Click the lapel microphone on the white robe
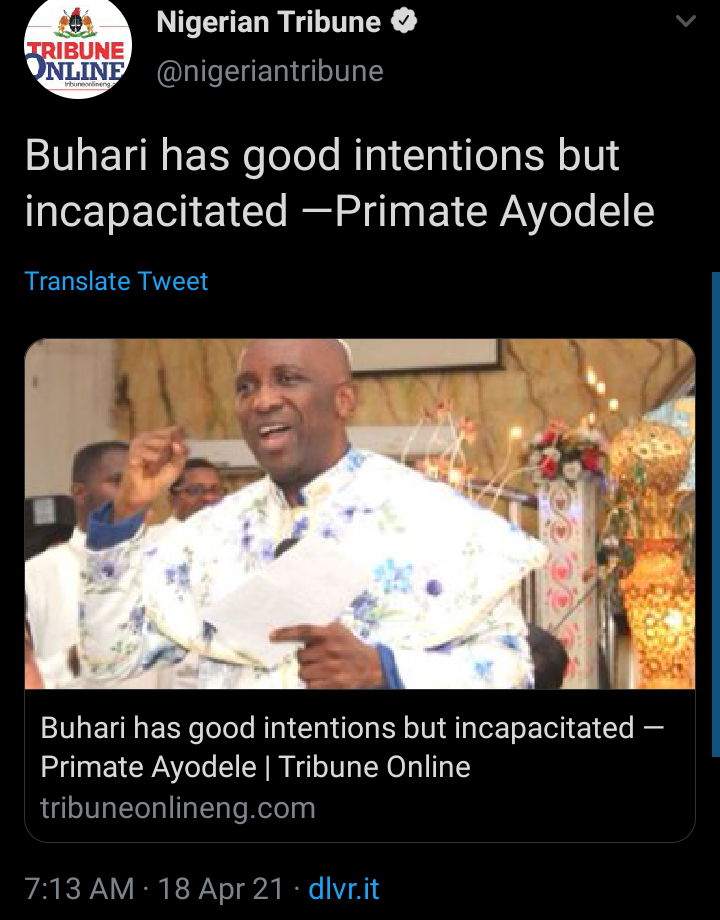Image resolution: width=720 pixels, height=920 pixels. click(x=285, y=546)
